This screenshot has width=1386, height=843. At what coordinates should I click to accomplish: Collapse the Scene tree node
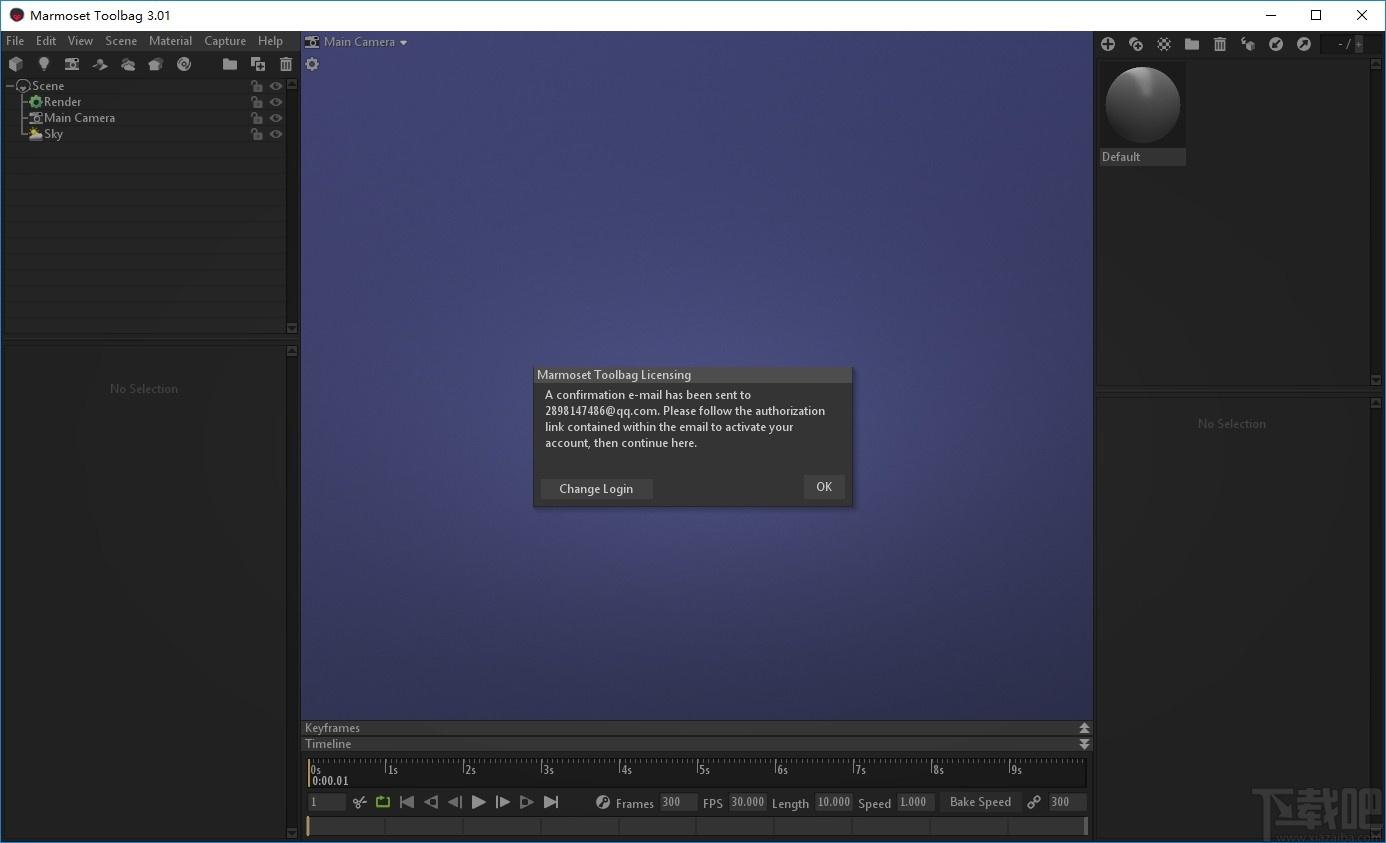click(10, 86)
